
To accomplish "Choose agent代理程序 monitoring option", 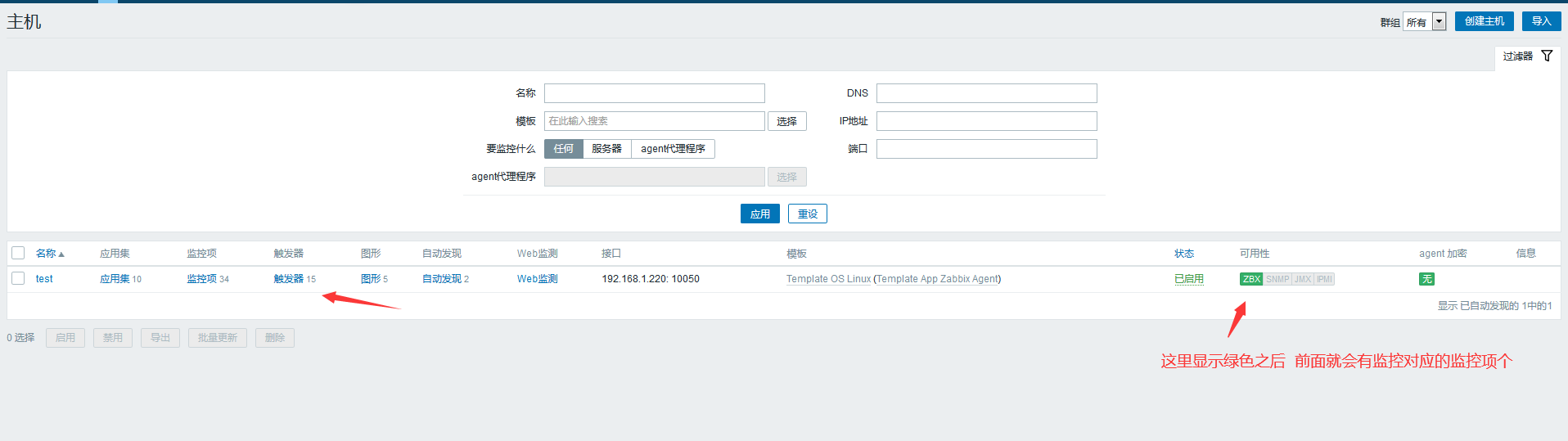I will (673, 149).
